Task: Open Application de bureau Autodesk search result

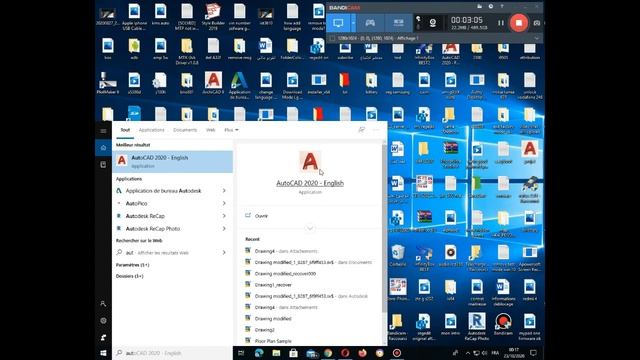Action: click(163, 191)
